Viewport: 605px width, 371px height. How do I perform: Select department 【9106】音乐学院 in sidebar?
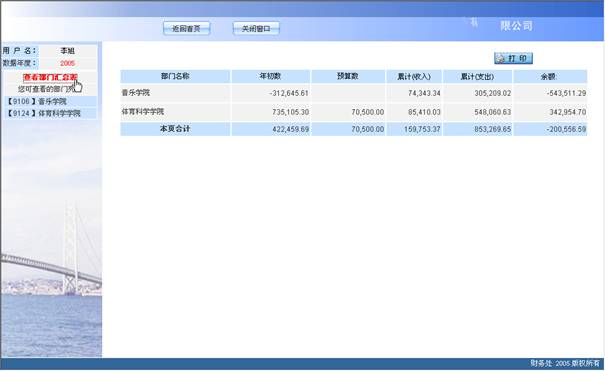[50, 101]
